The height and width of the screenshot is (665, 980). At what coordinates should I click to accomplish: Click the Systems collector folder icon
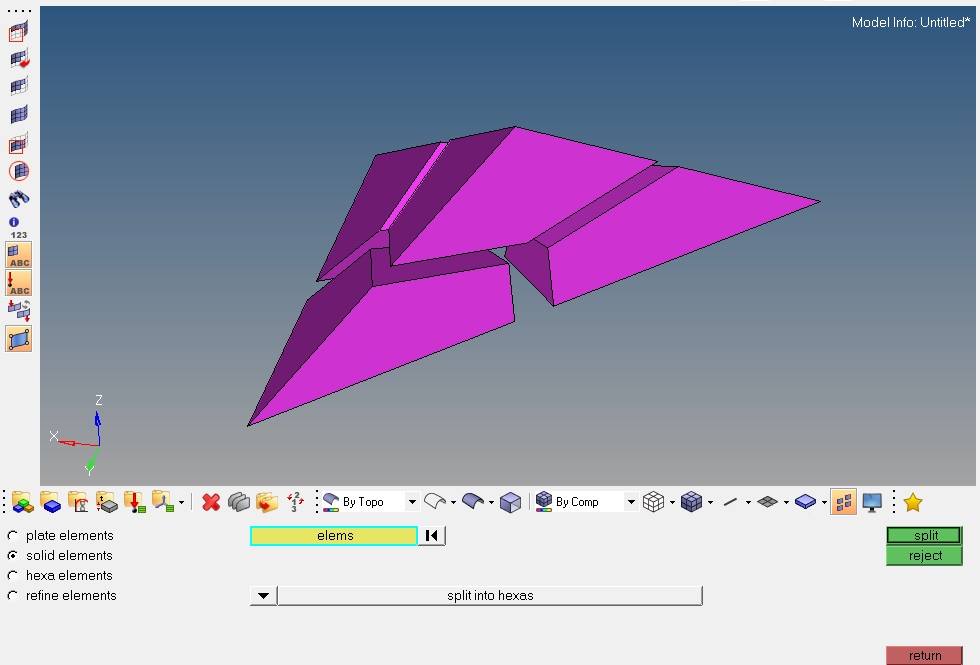tap(162, 502)
